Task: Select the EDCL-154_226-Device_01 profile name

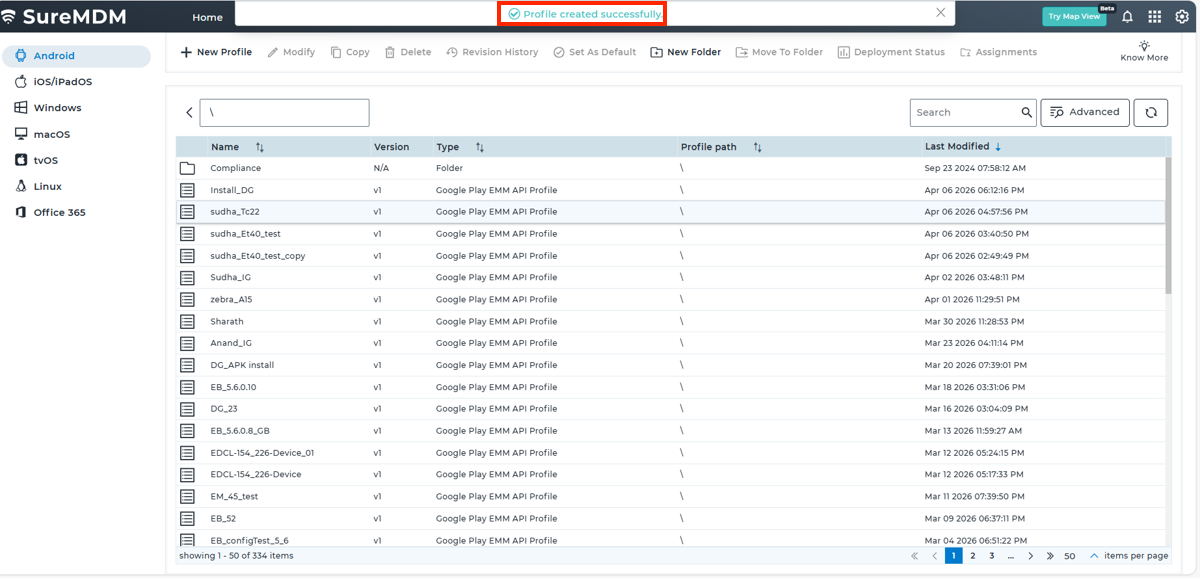Action: pyautogui.click(x=262, y=453)
